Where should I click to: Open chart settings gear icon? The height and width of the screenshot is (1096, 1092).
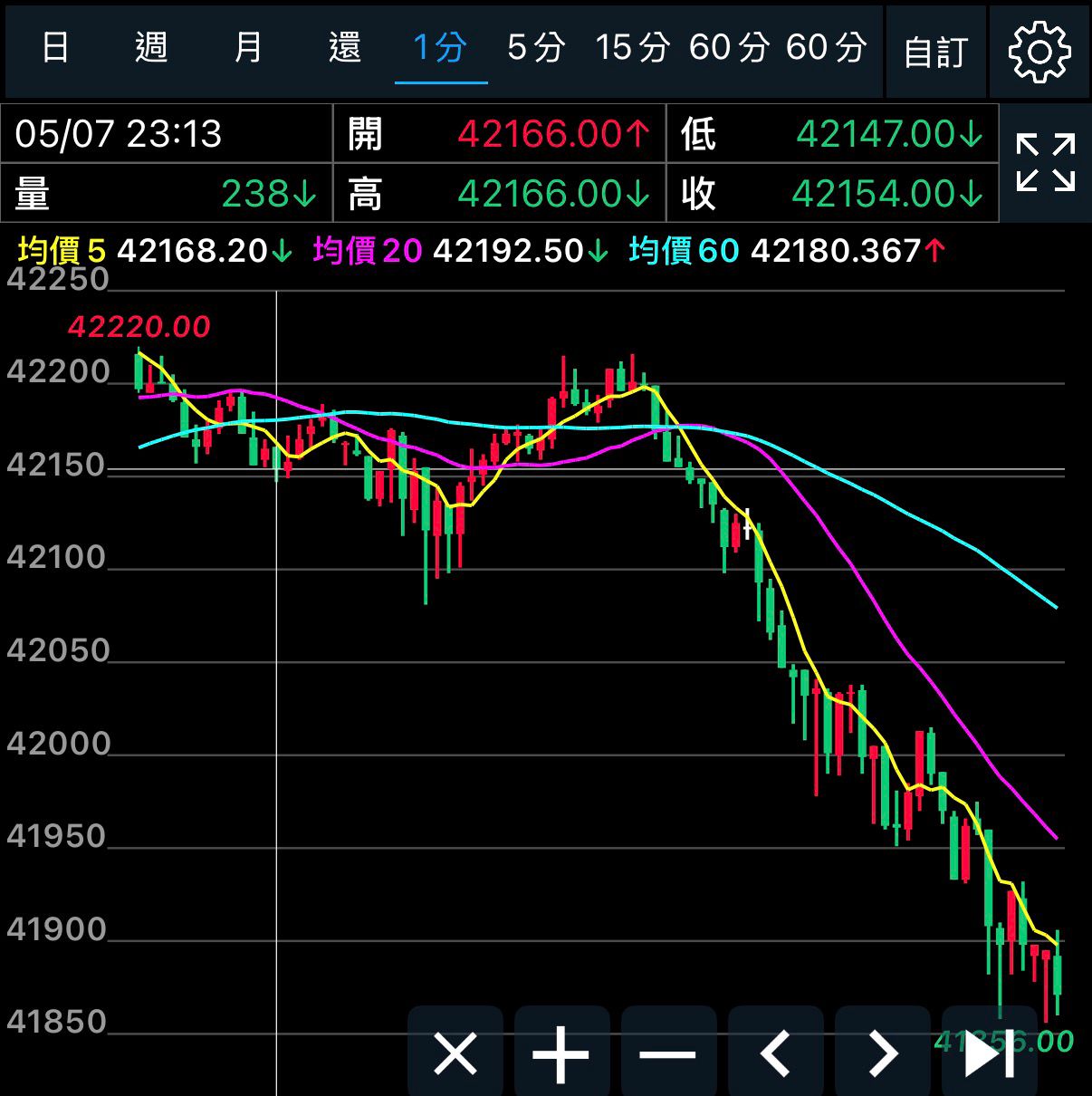click(1039, 52)
